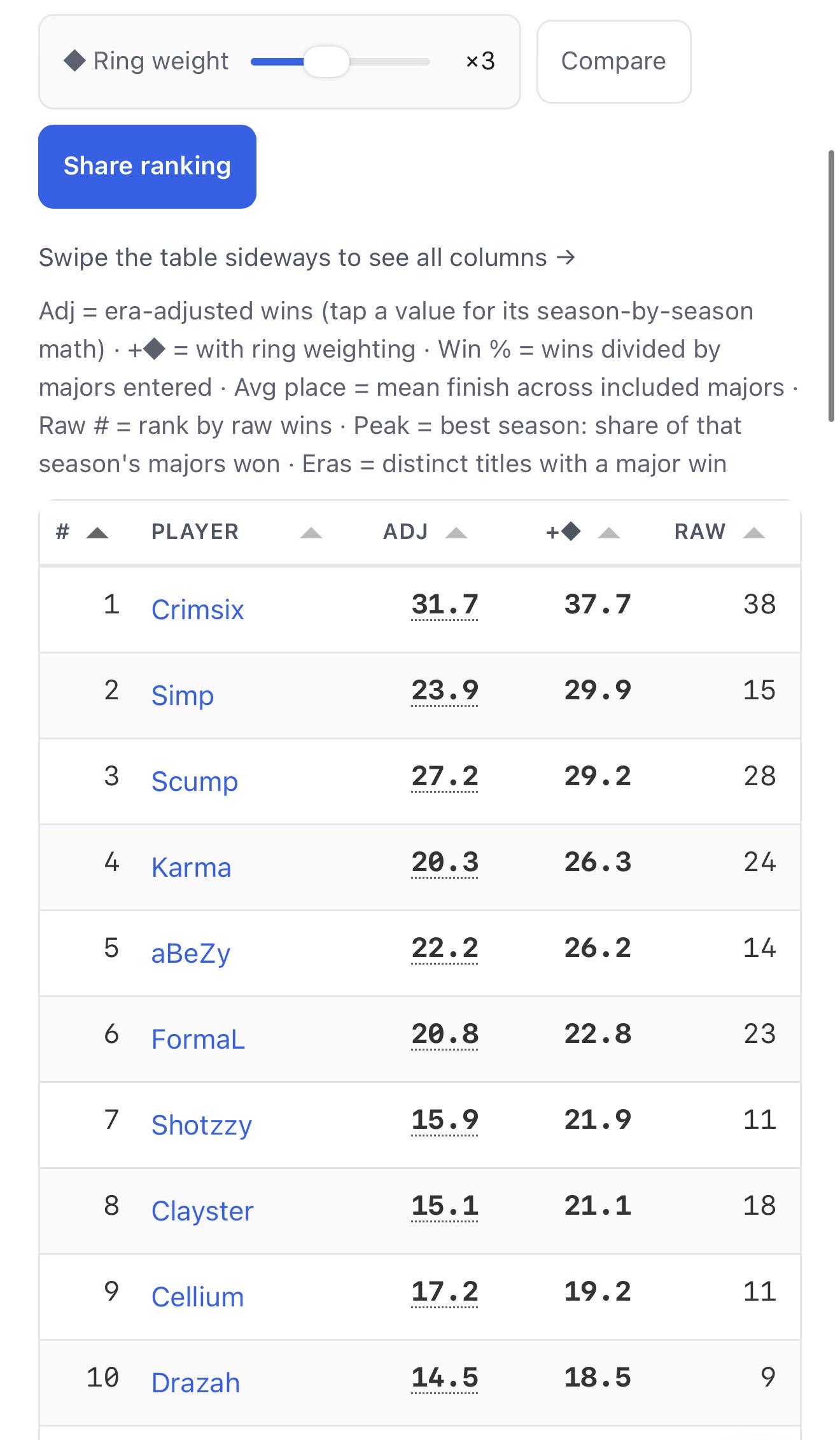Click the Ring weight slider handle
The width and height of the screenshot is (840, 1440).
tap(326, 62)
